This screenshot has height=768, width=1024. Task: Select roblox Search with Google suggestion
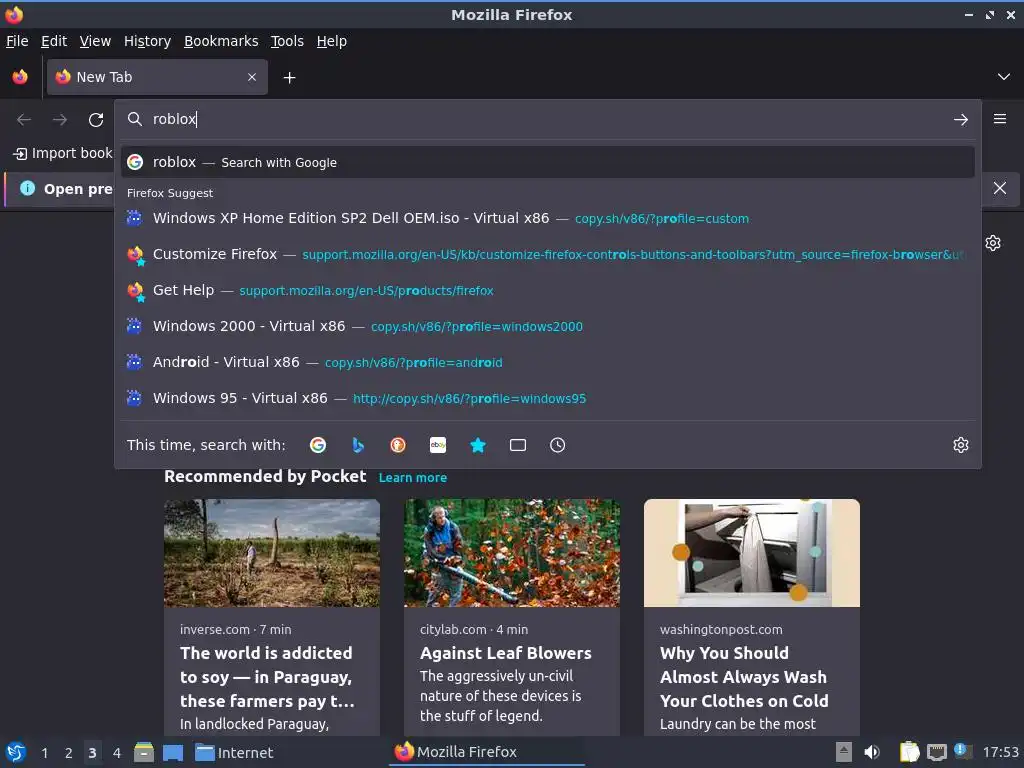(x=547, y=162)
